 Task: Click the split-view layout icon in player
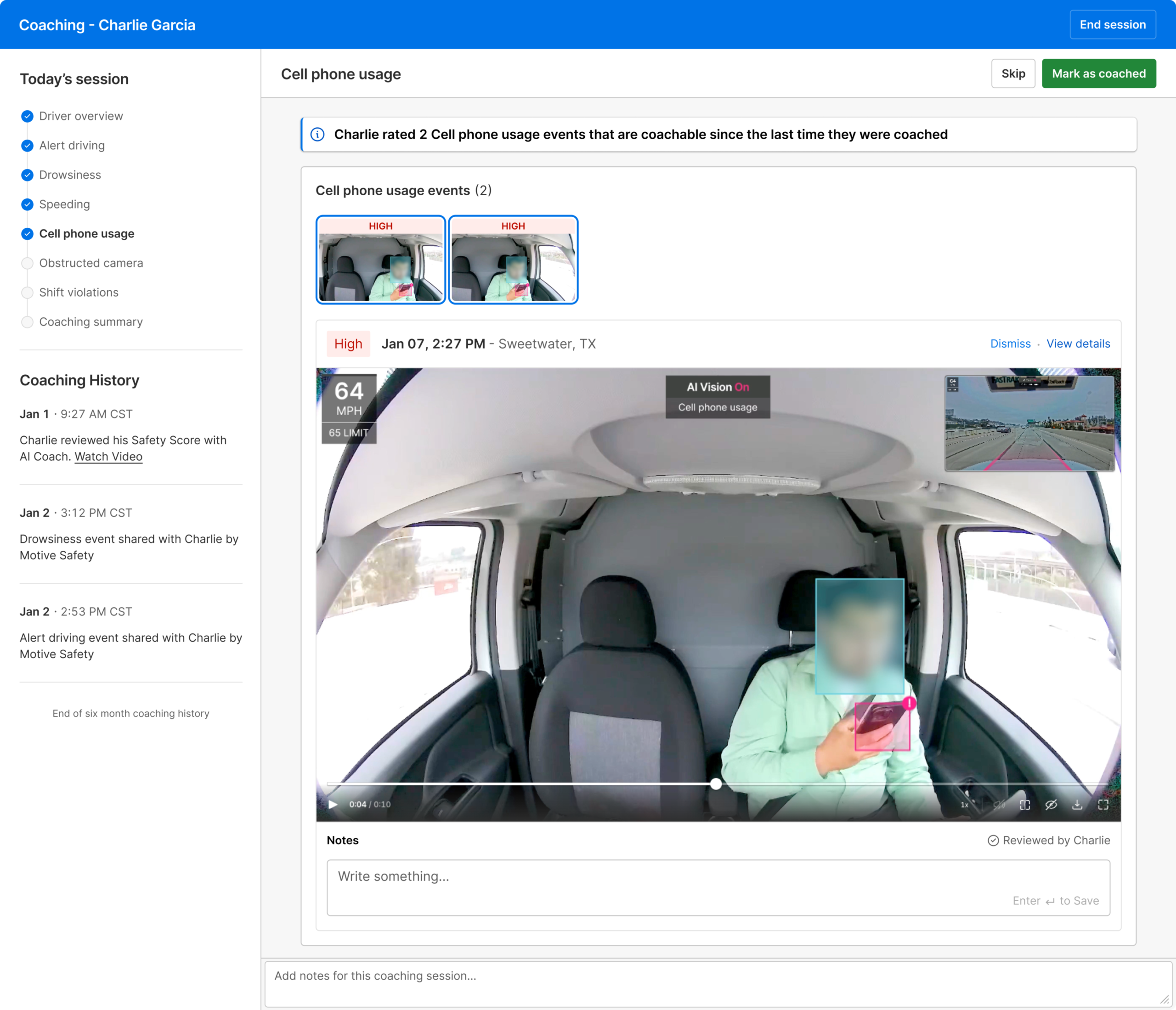point(1025,805)
